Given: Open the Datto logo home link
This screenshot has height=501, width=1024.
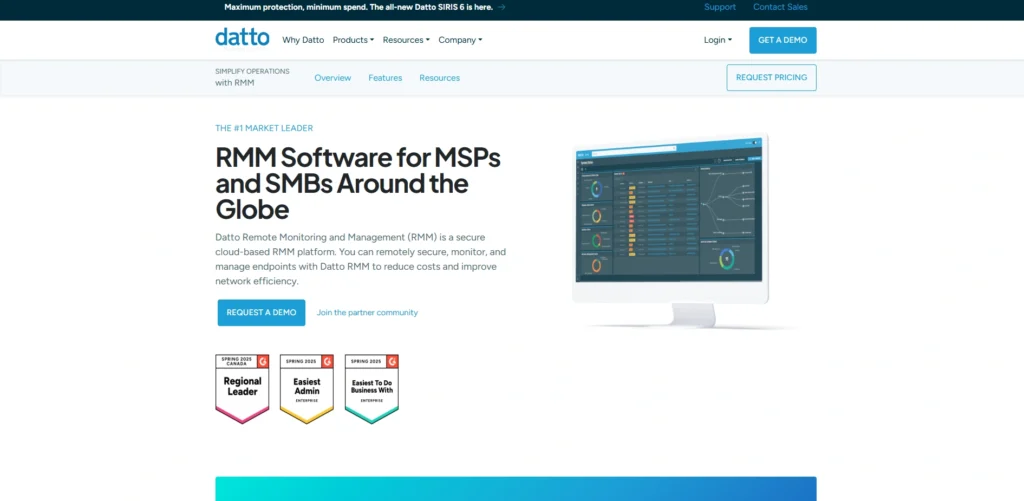Looking at the screenshot, I should click(242, 38).
